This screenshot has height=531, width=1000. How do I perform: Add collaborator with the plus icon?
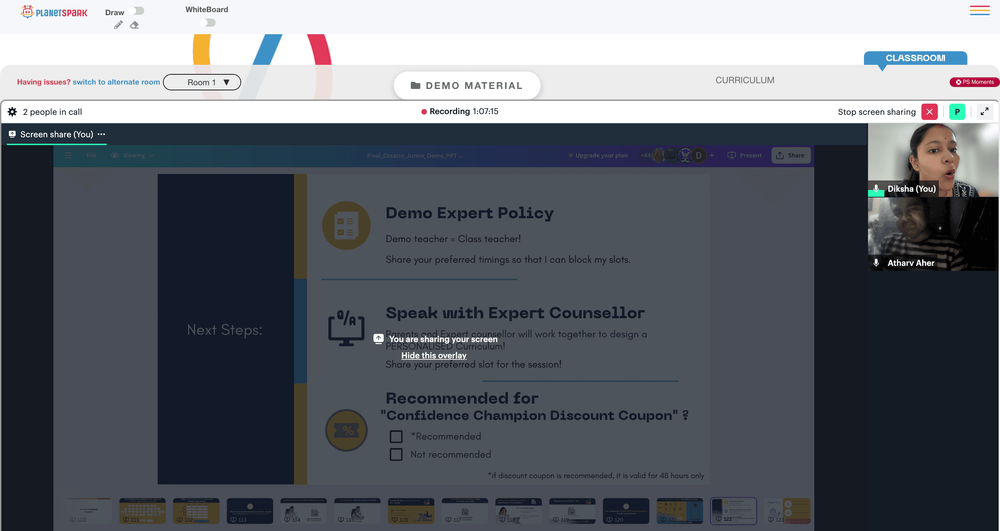click(712, 156)
